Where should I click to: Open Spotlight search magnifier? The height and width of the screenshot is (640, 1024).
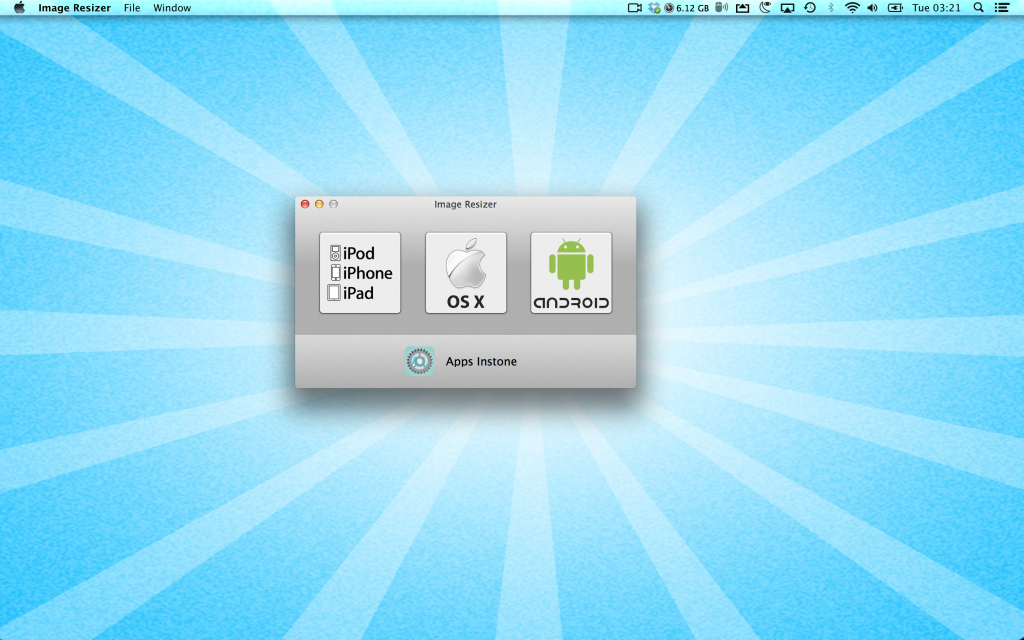pos(978,8)
